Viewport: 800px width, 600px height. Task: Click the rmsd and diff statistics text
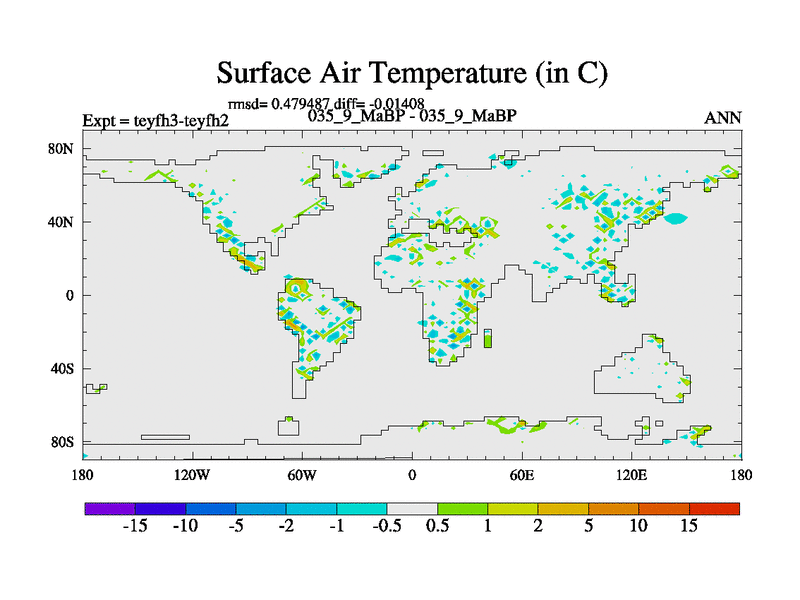(327, 102)
